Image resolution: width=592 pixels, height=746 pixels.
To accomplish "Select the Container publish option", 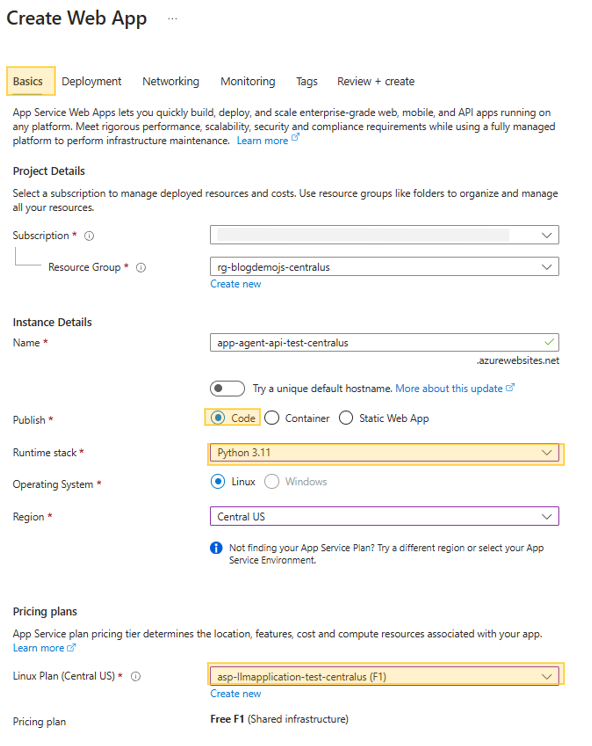I will (x=272, y=418).
